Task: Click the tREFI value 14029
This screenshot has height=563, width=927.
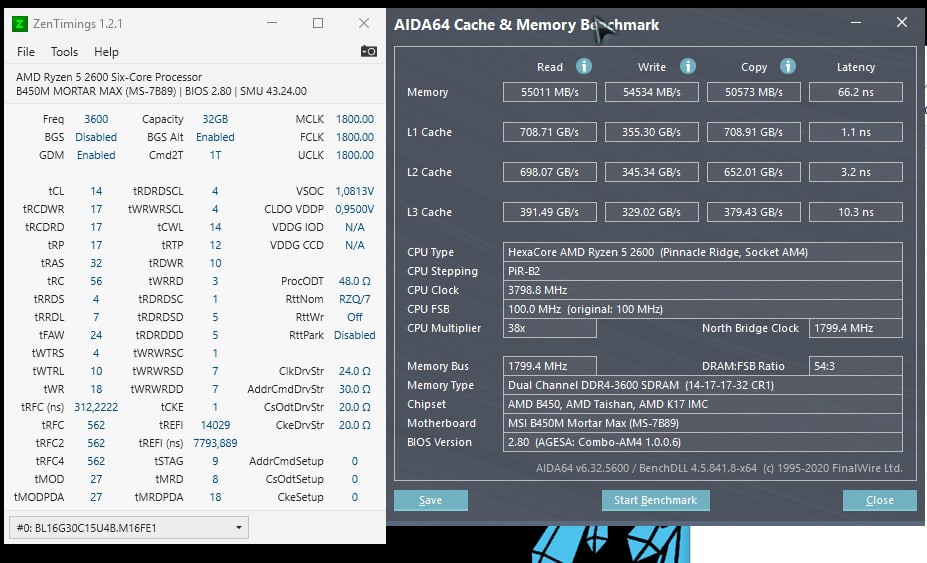Action: click(x=215, y=425)
